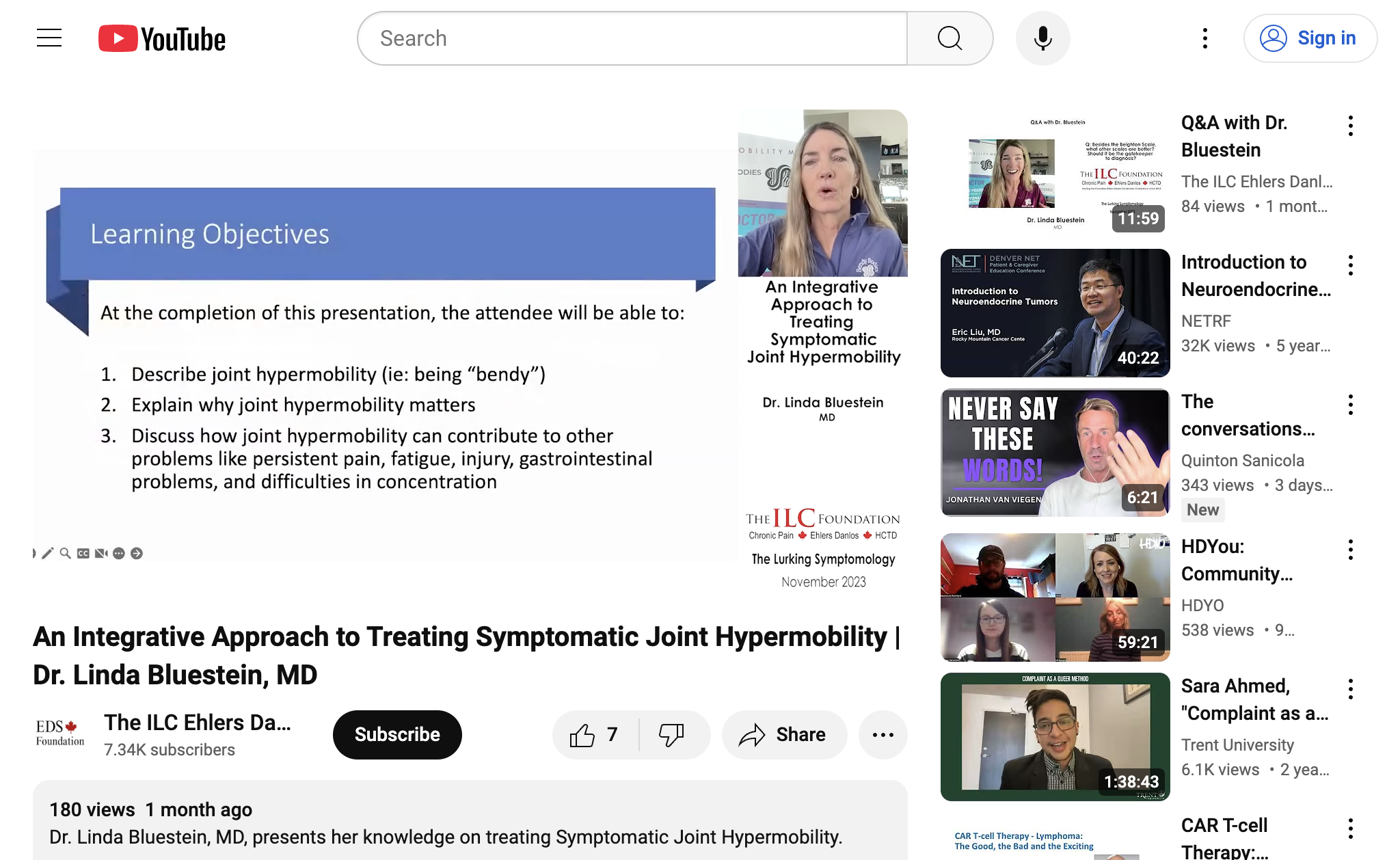Share the video
1400x860 pixels.
click(784, 734)
